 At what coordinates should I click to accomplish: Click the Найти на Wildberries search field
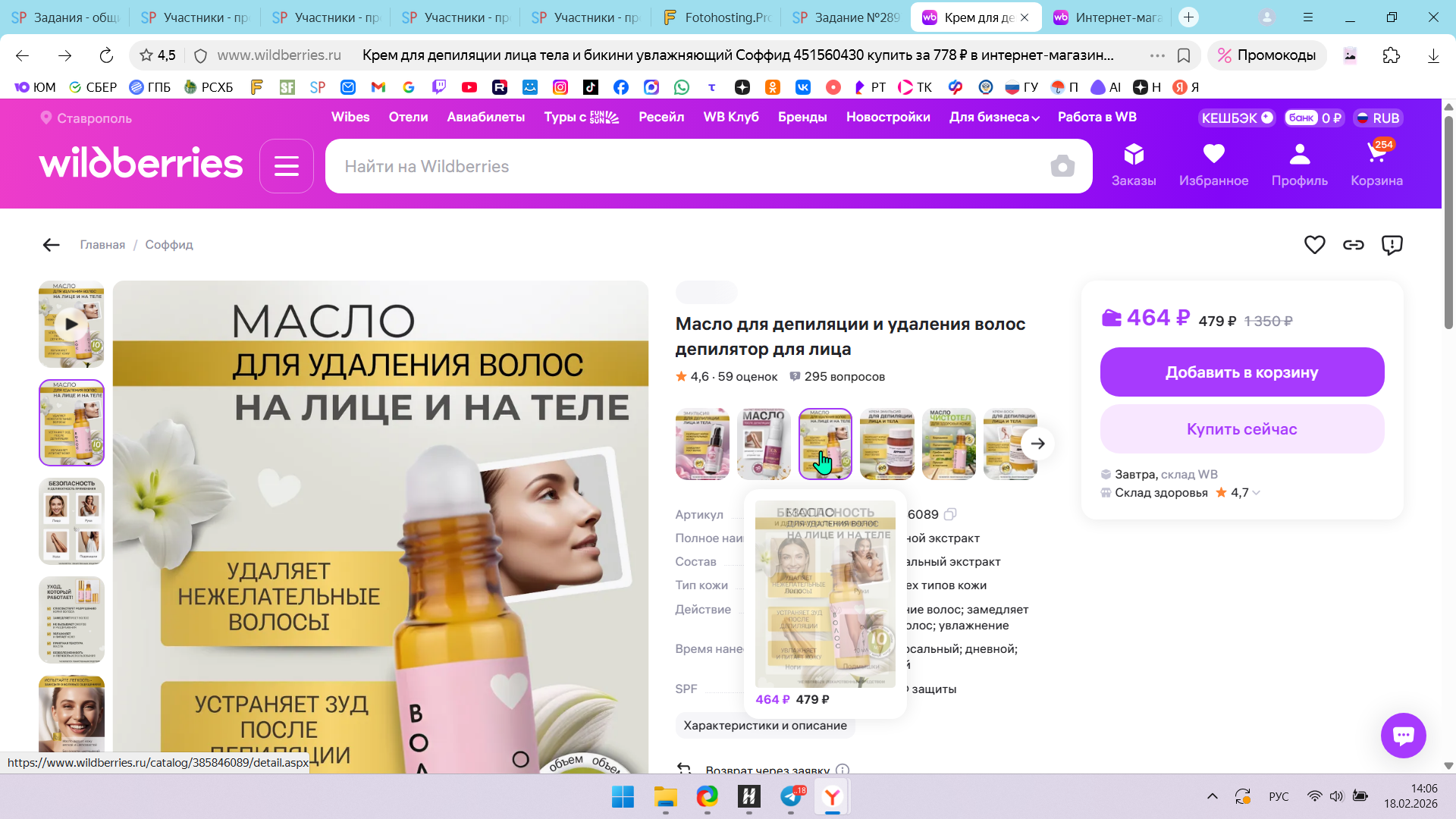[x=682, y=166]
